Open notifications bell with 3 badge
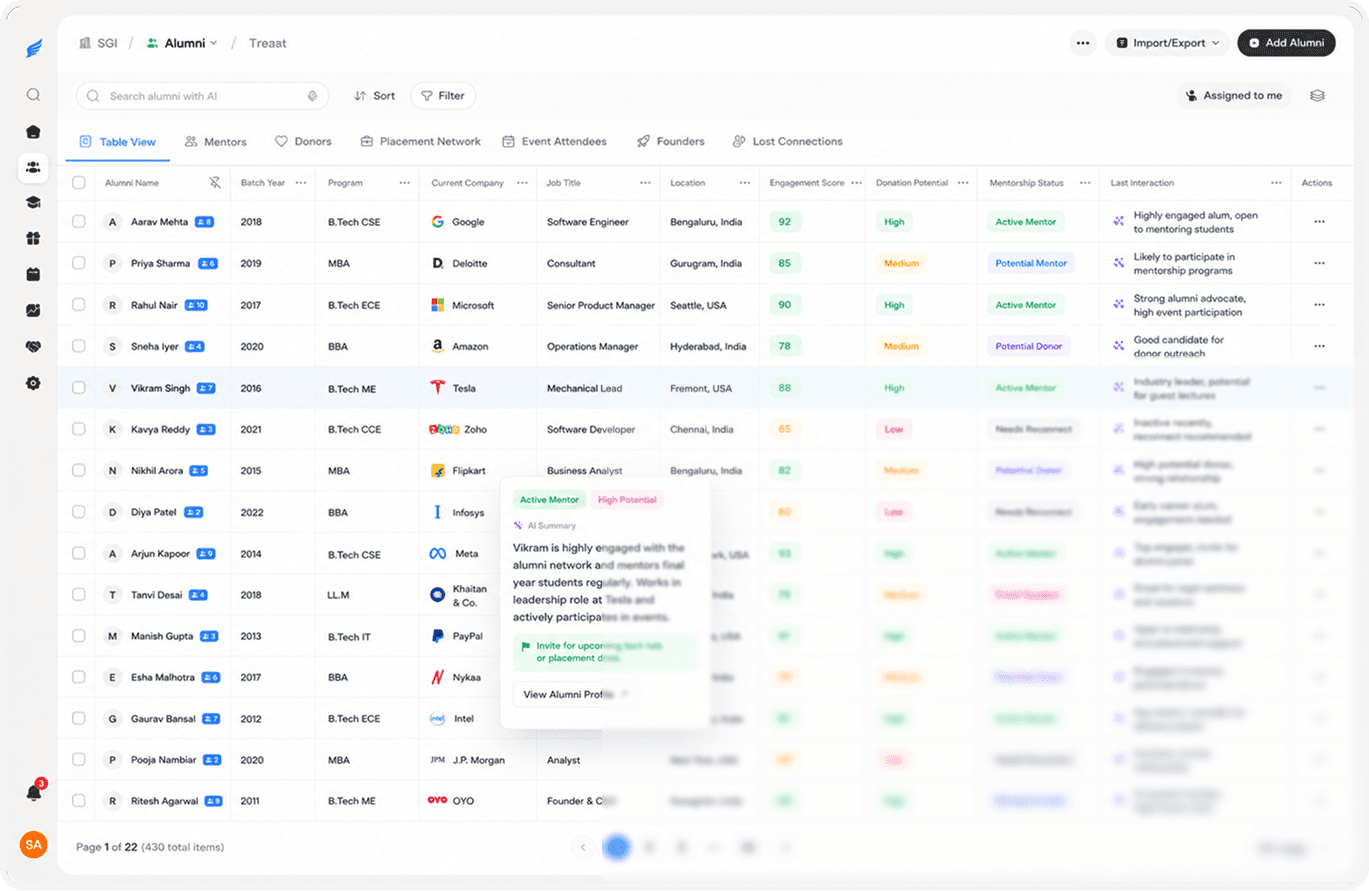This screenshot has width=1369, height=891. click(34, 792)
